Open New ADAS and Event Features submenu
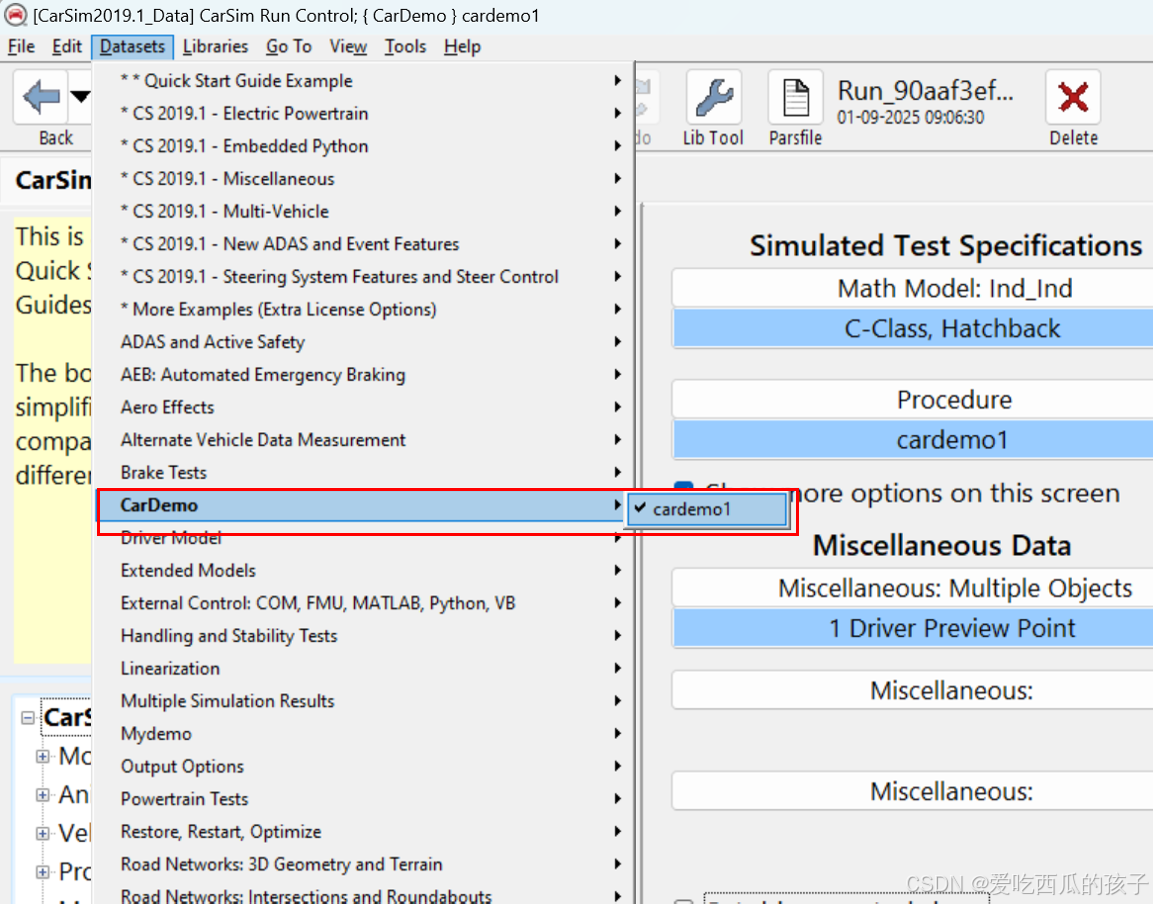This screenshot has width=1153, height=904. [x=362, y=243]
